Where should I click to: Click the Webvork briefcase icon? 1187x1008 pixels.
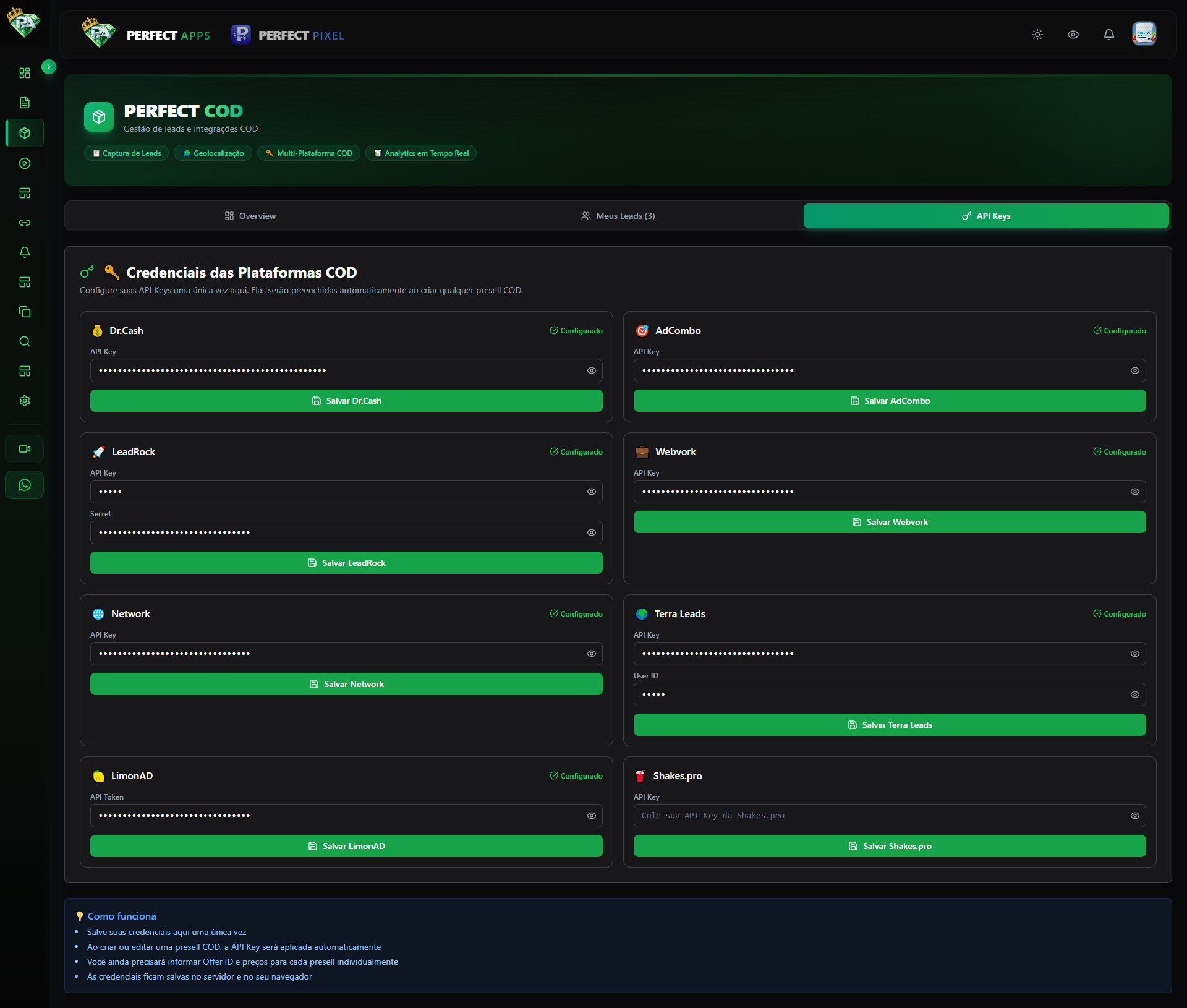(642, 452)
